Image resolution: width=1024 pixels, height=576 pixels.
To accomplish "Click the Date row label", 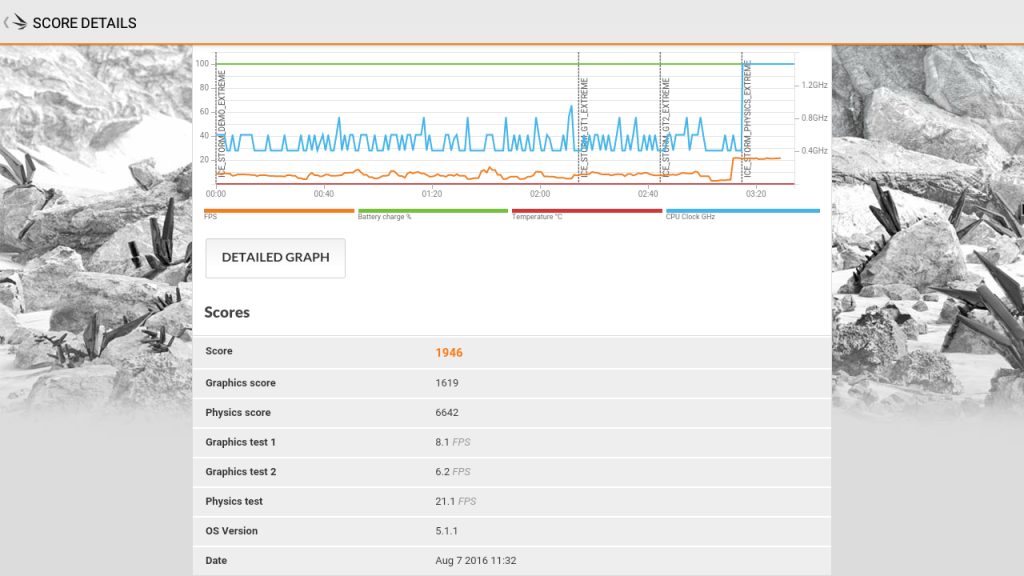I will (x=216, y=560).
